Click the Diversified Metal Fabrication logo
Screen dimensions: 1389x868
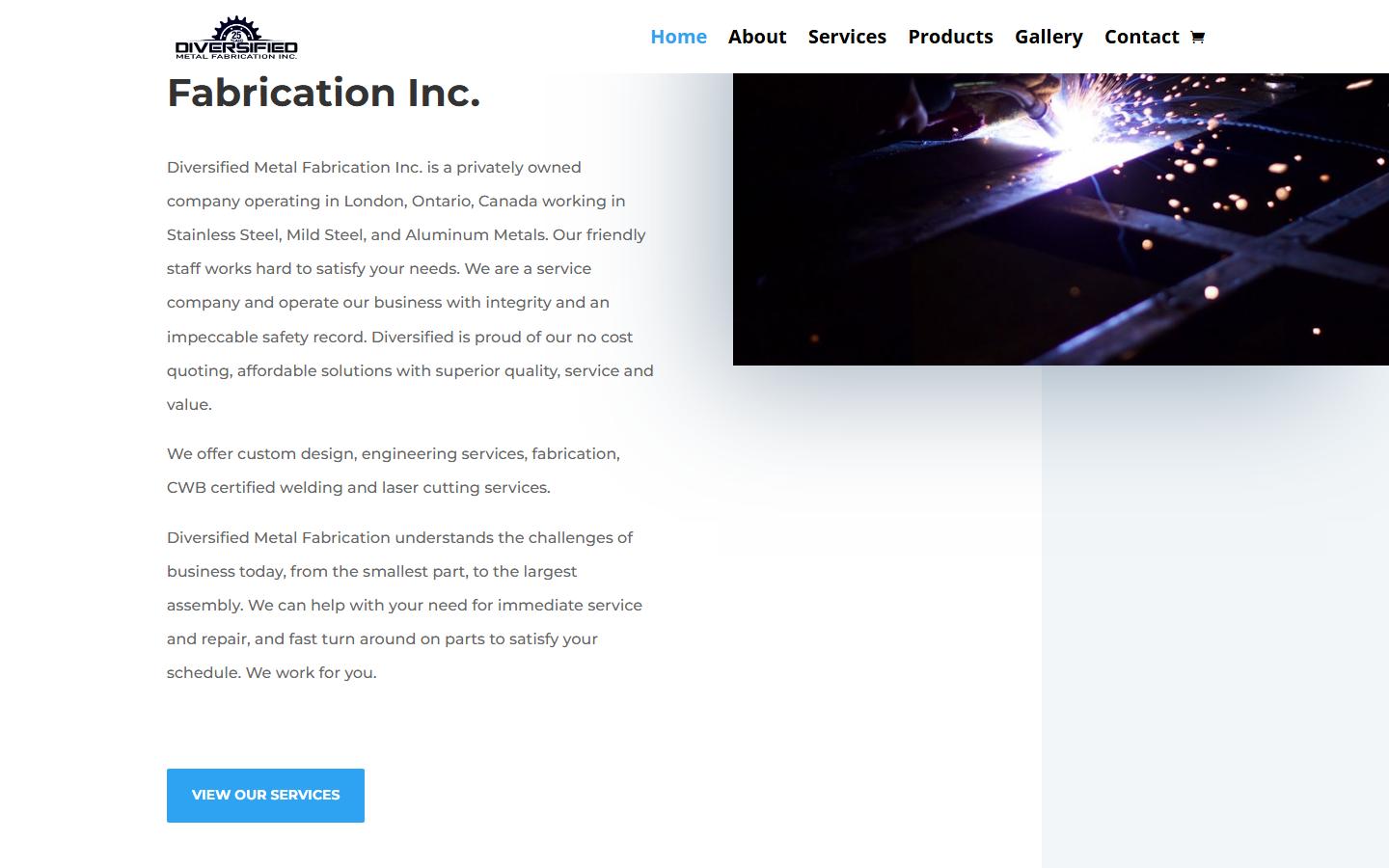click(x=236, y=38)
